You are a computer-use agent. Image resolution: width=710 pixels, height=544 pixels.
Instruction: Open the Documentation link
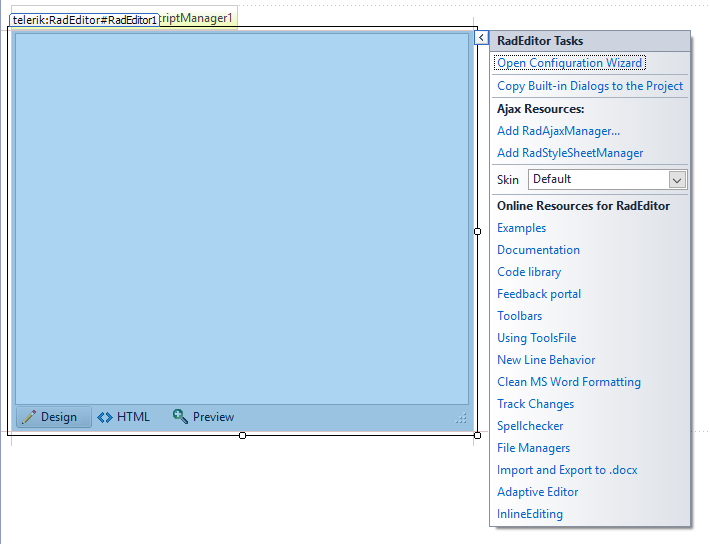pos(538,250)
